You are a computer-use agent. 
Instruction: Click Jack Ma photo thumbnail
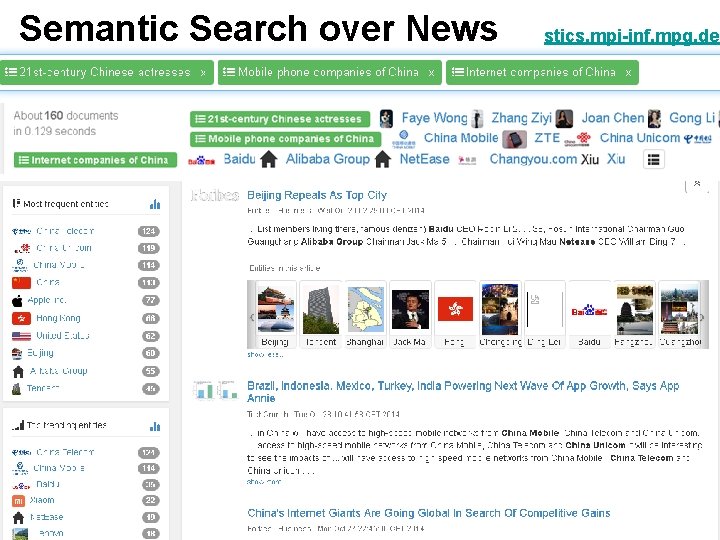click(x=410, y=309)
